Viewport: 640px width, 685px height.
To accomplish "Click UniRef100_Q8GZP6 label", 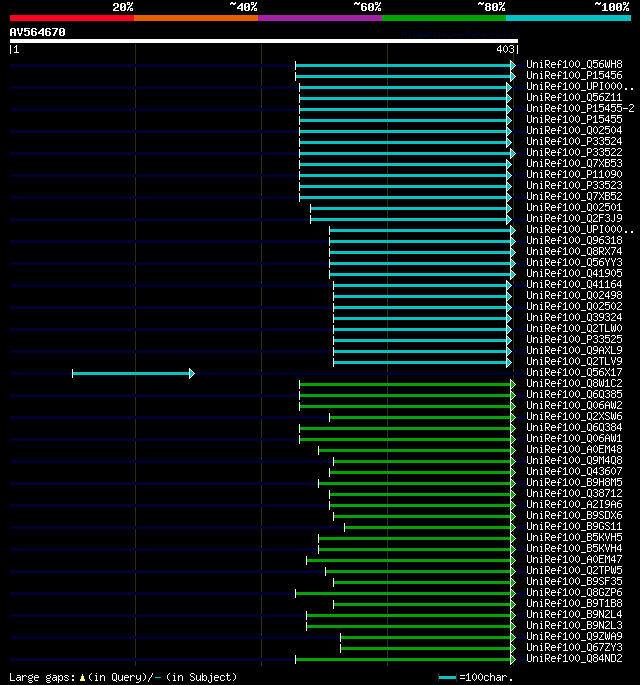I will (574, 592).
